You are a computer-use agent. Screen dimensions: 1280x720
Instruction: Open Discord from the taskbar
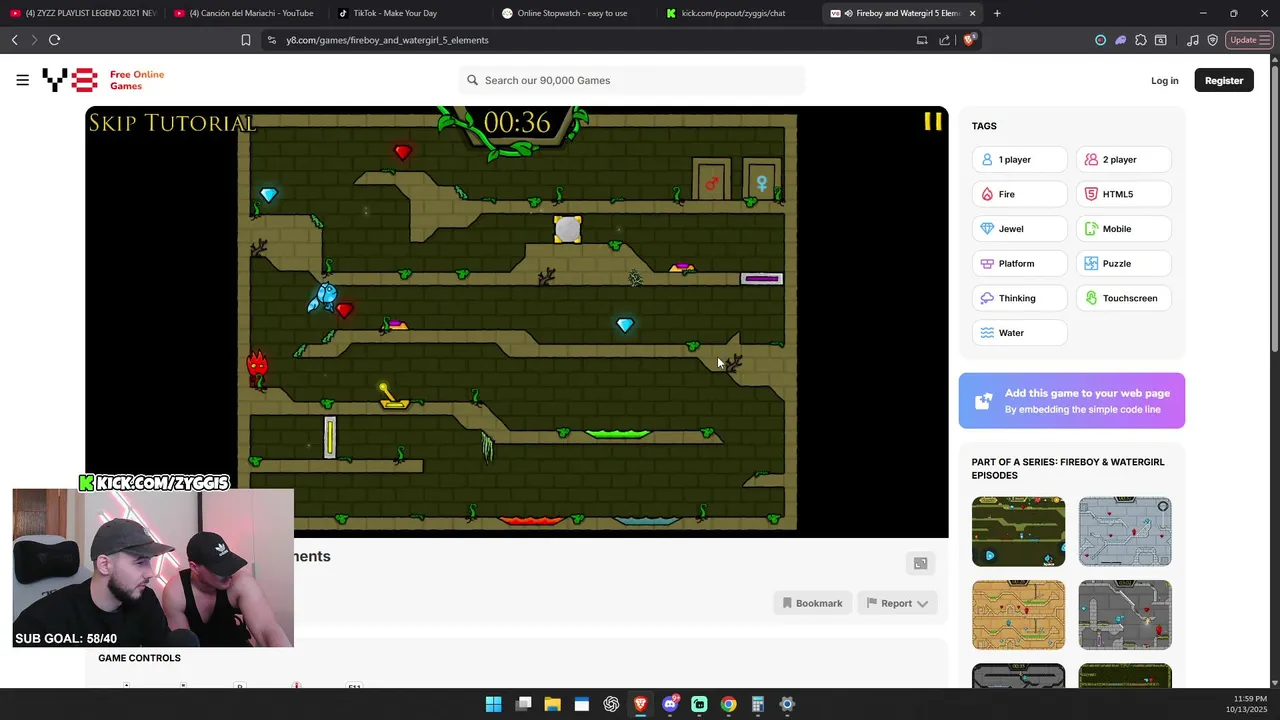point(670,704)
